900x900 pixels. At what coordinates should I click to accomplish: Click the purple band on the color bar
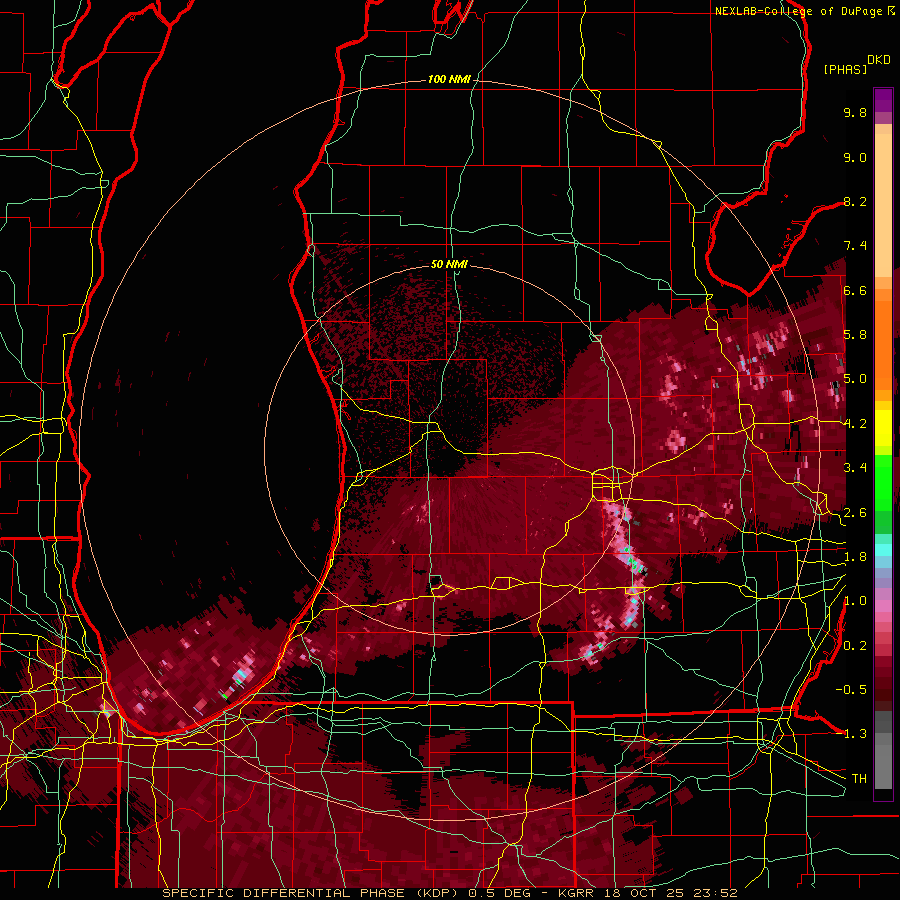tap(883, 100)
